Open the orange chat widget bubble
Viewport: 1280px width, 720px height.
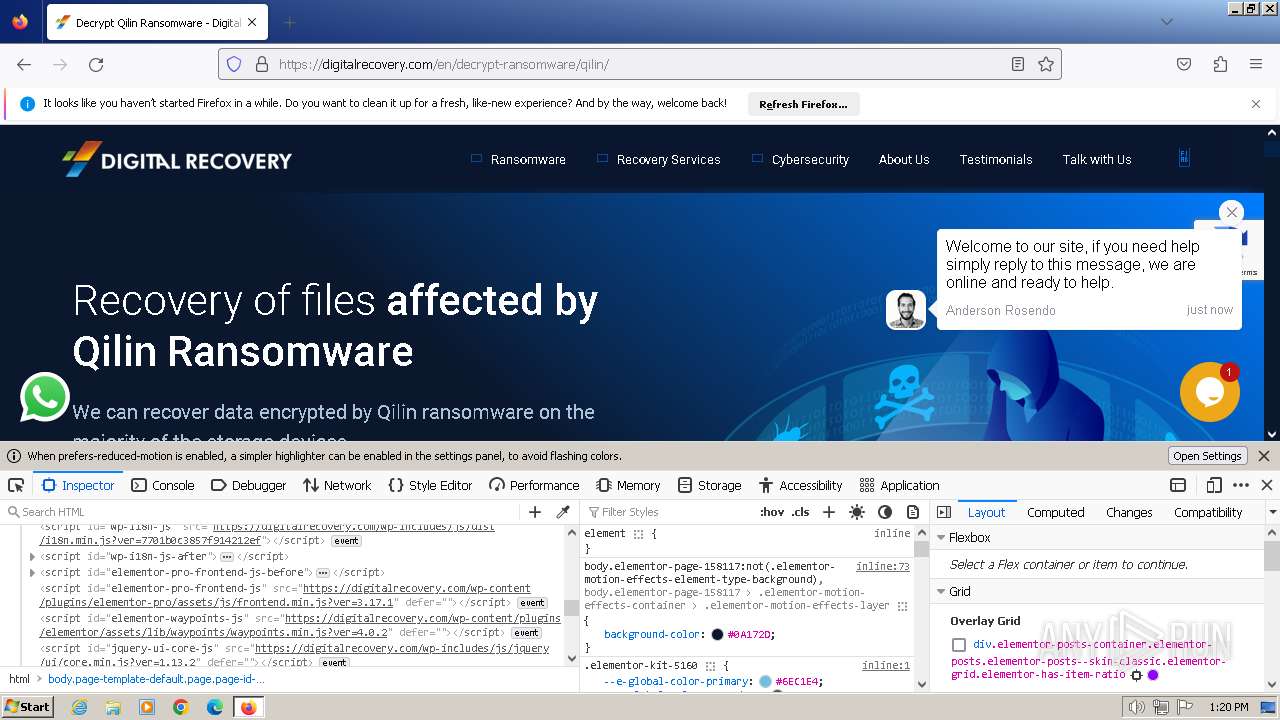click(1210, 392)
